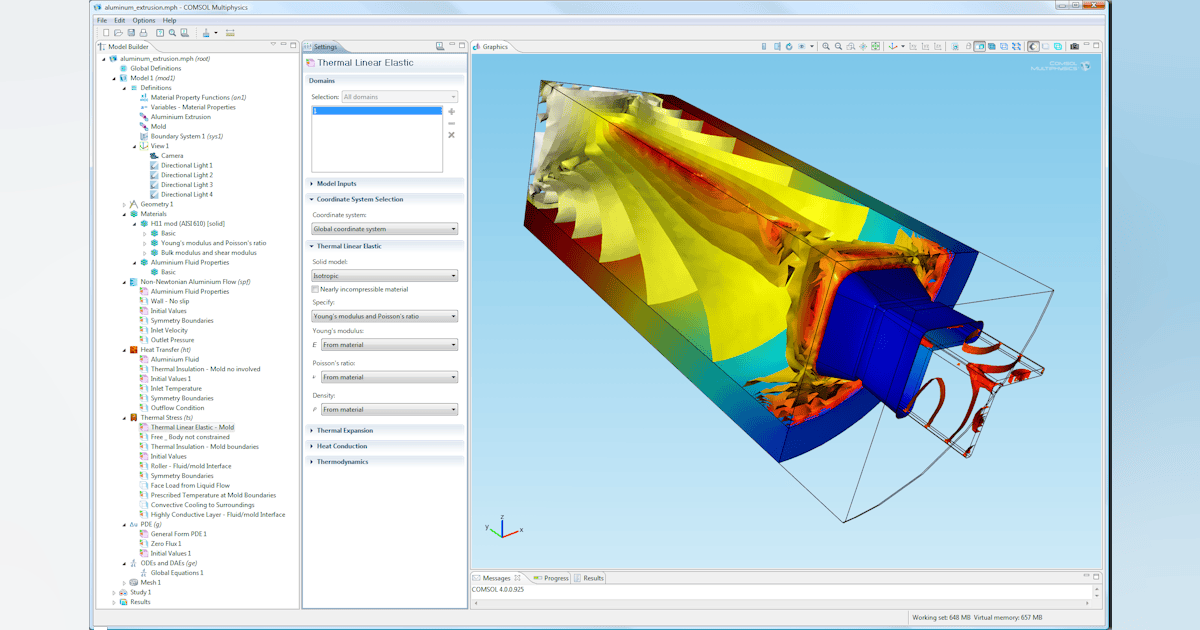Open the Isotropic solid model dropdown
Viewport: 1200px width, 630px height.
tap(384, 275)
